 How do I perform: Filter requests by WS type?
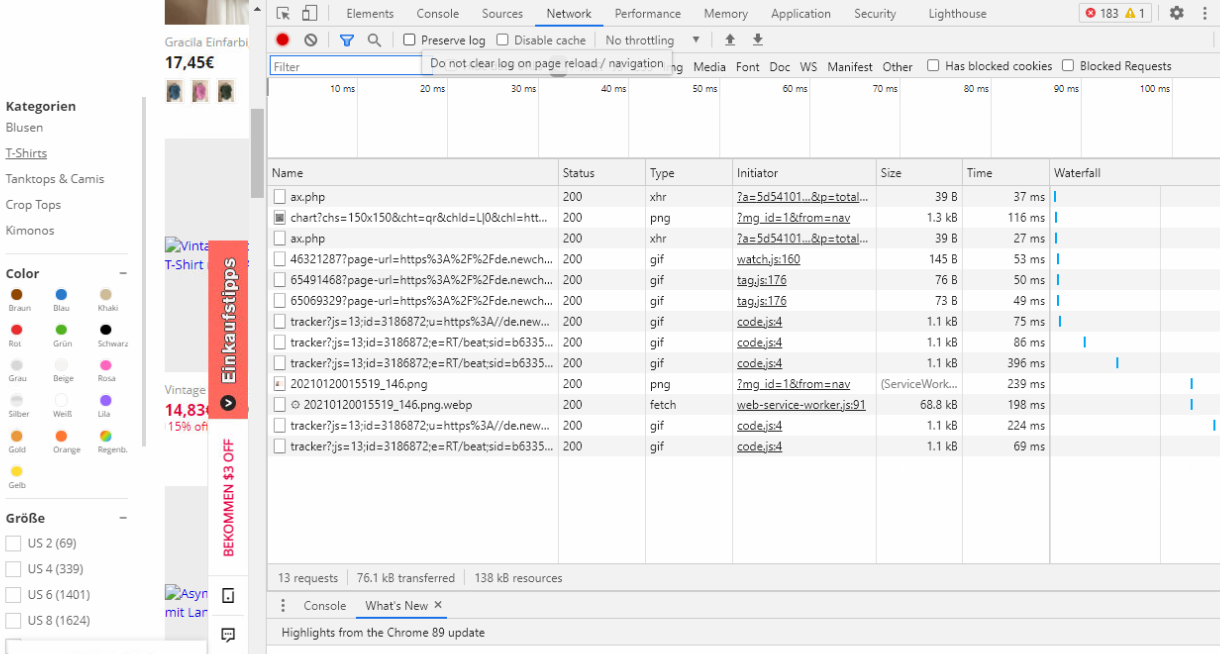[808, 67]
